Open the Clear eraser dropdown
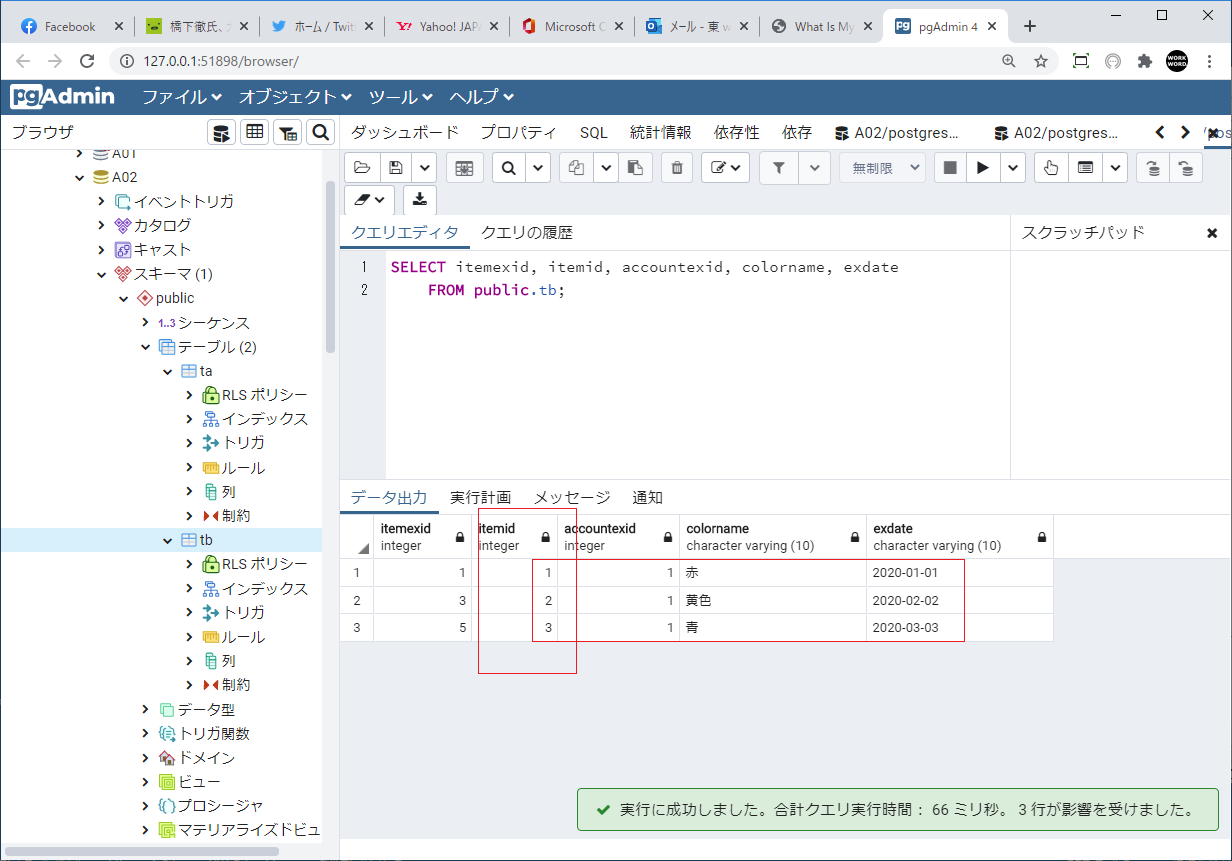Screen dimensions: 1232x861 370,199
